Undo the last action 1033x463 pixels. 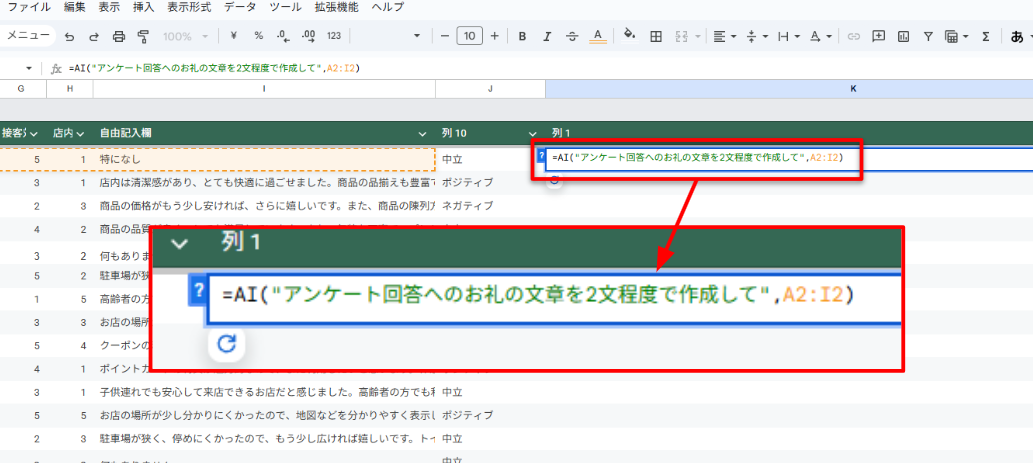tap(69, 36)
